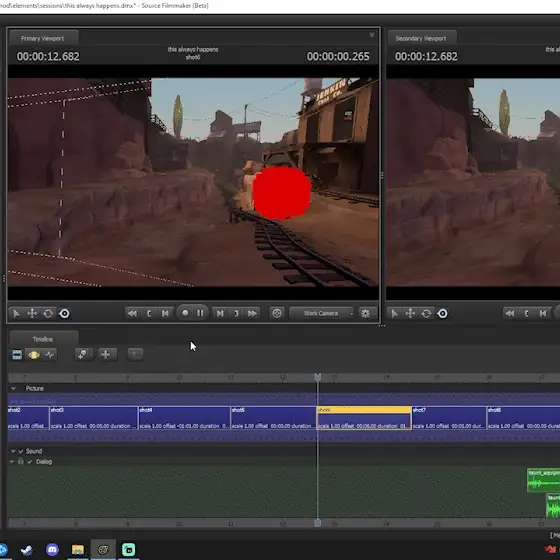Image resolution: width=560 pixels, height=560 pixels.
Task: Switch to Motion Editor mode in Timeline
Action: [34, 355]
